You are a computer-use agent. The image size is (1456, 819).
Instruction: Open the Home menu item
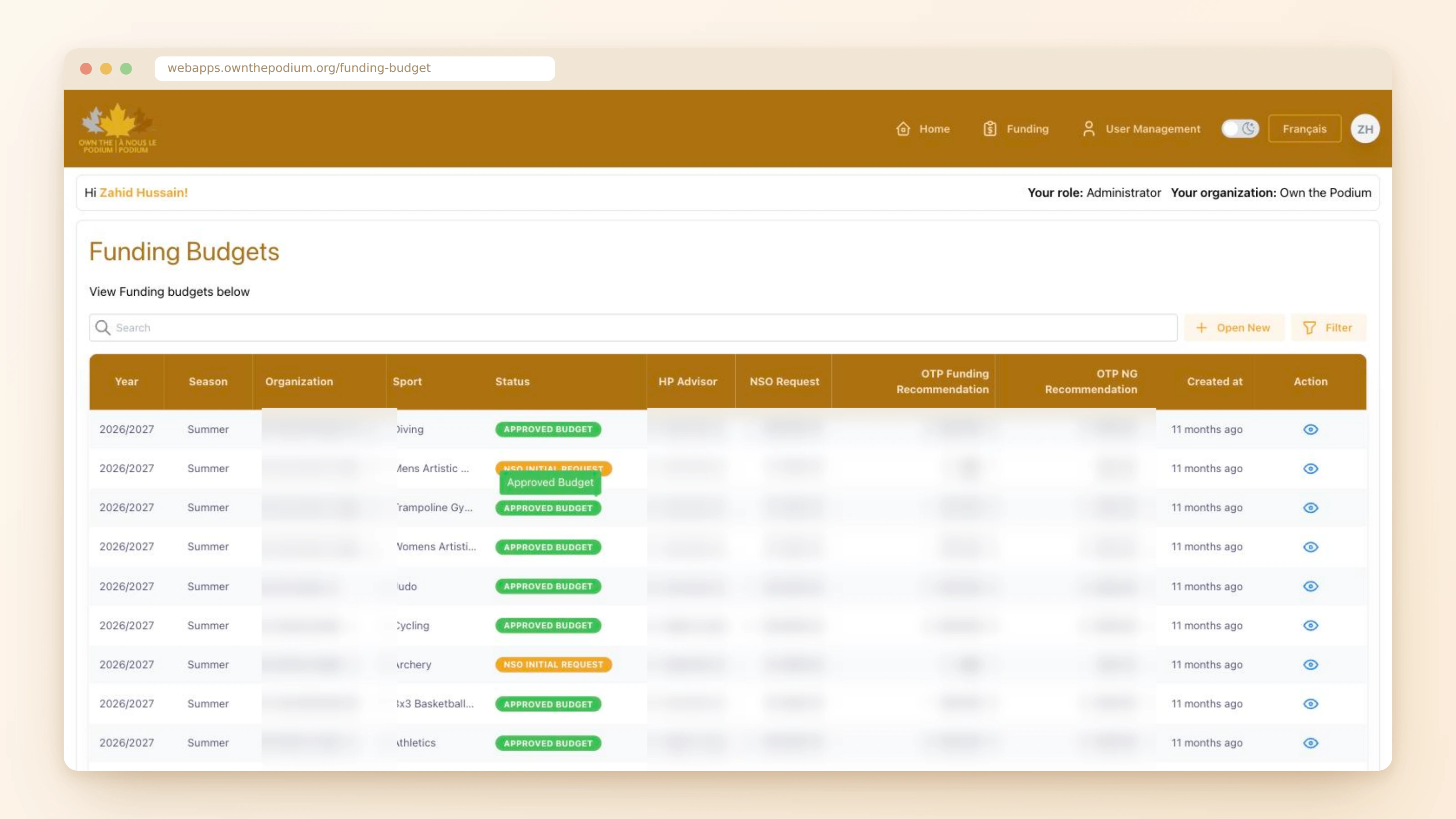[x=922, y=129]
